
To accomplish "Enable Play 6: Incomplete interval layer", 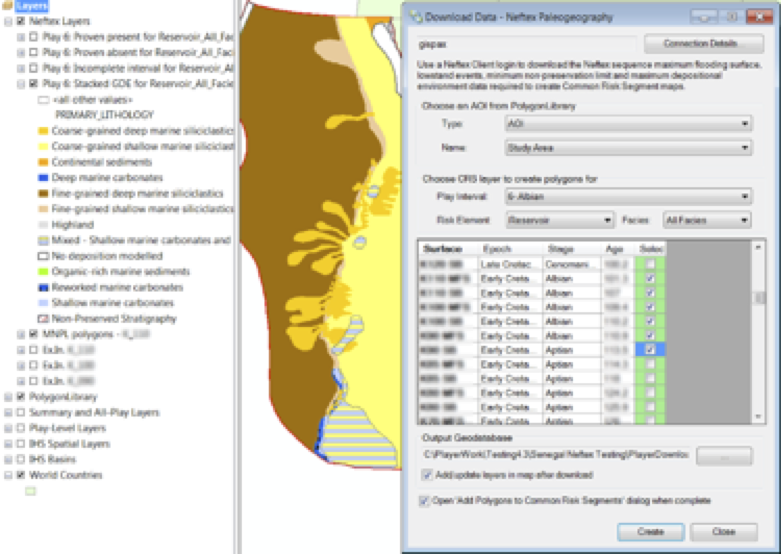I will point(33,68).
